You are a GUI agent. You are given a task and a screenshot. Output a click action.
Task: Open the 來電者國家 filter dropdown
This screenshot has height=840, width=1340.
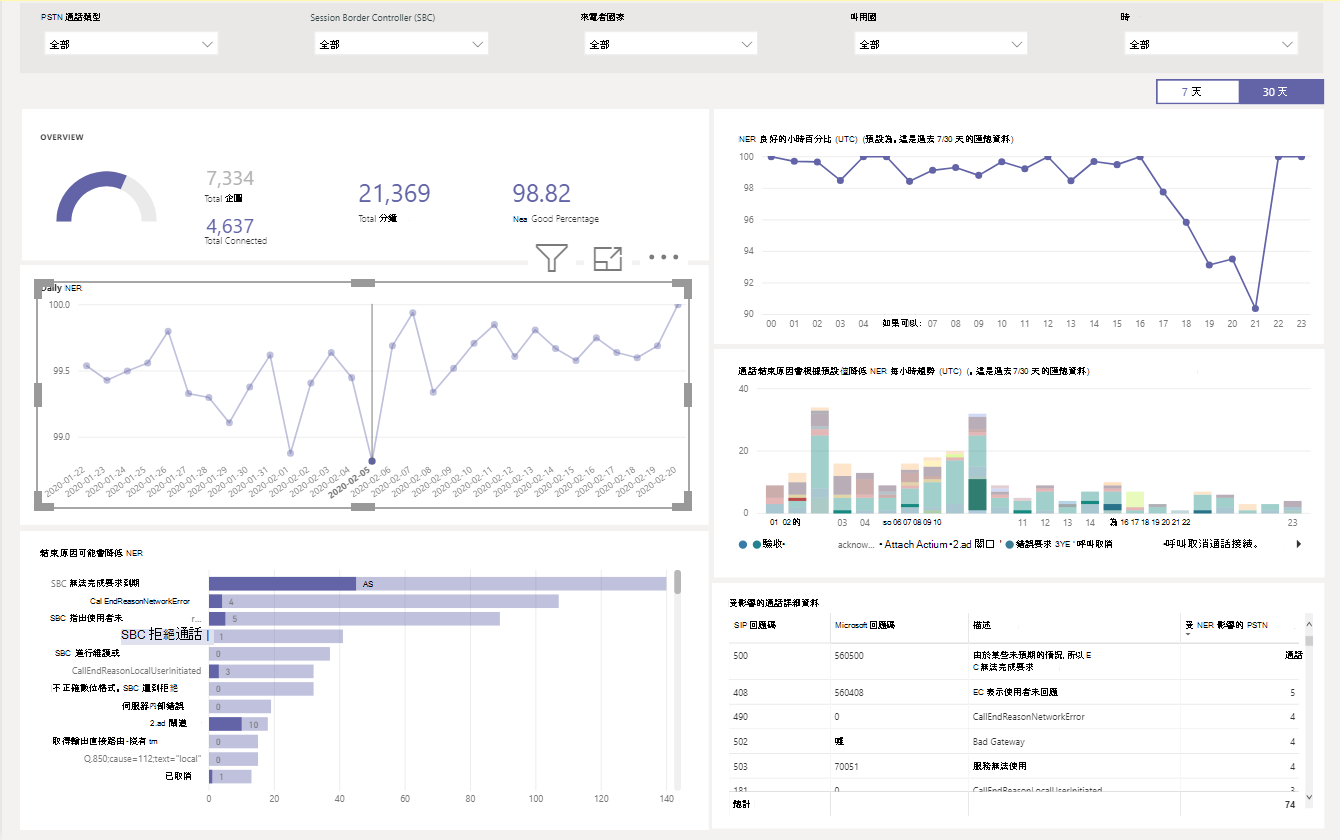(671, 44)
